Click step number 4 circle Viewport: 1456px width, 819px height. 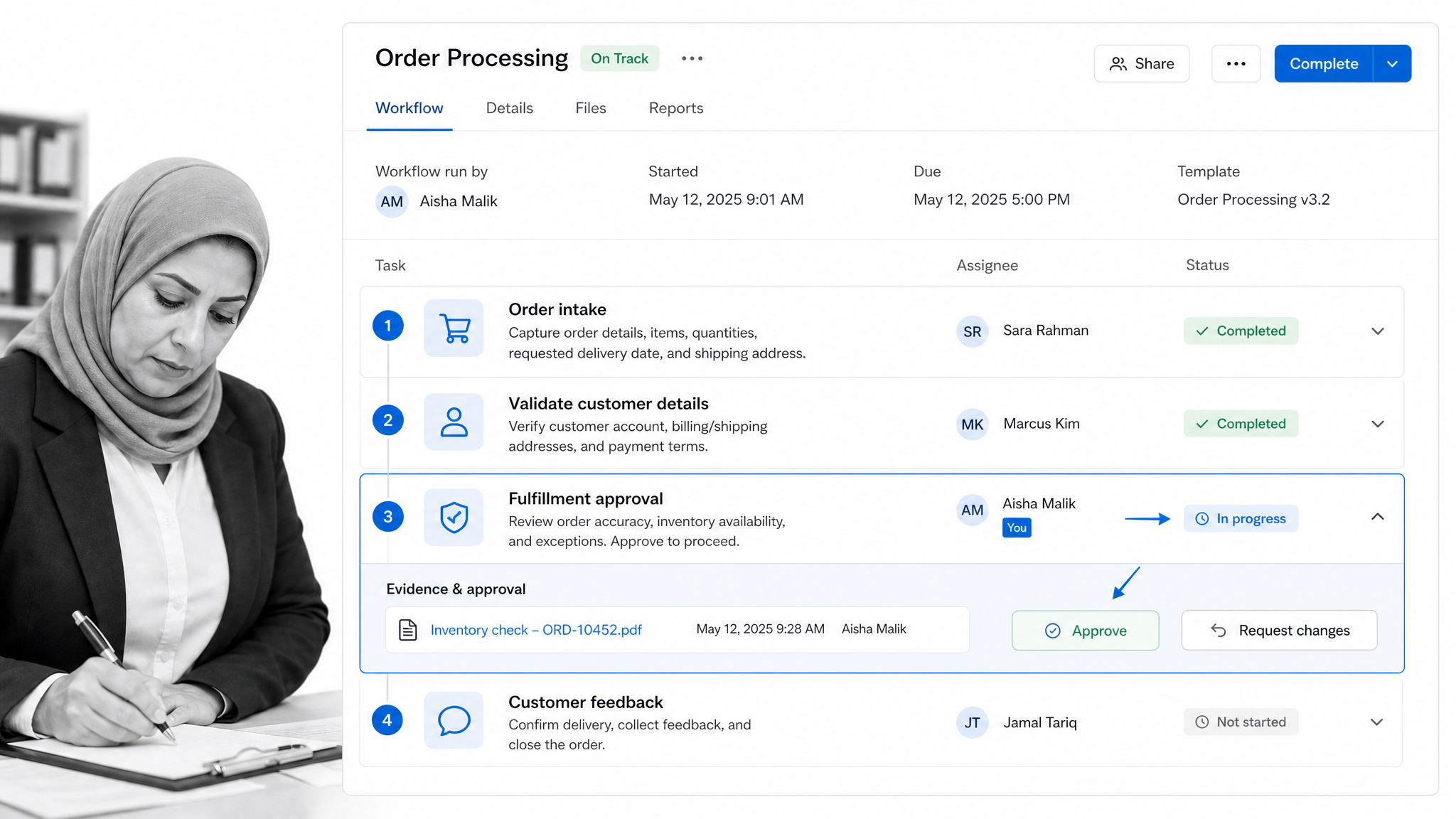tap(387, 720)
